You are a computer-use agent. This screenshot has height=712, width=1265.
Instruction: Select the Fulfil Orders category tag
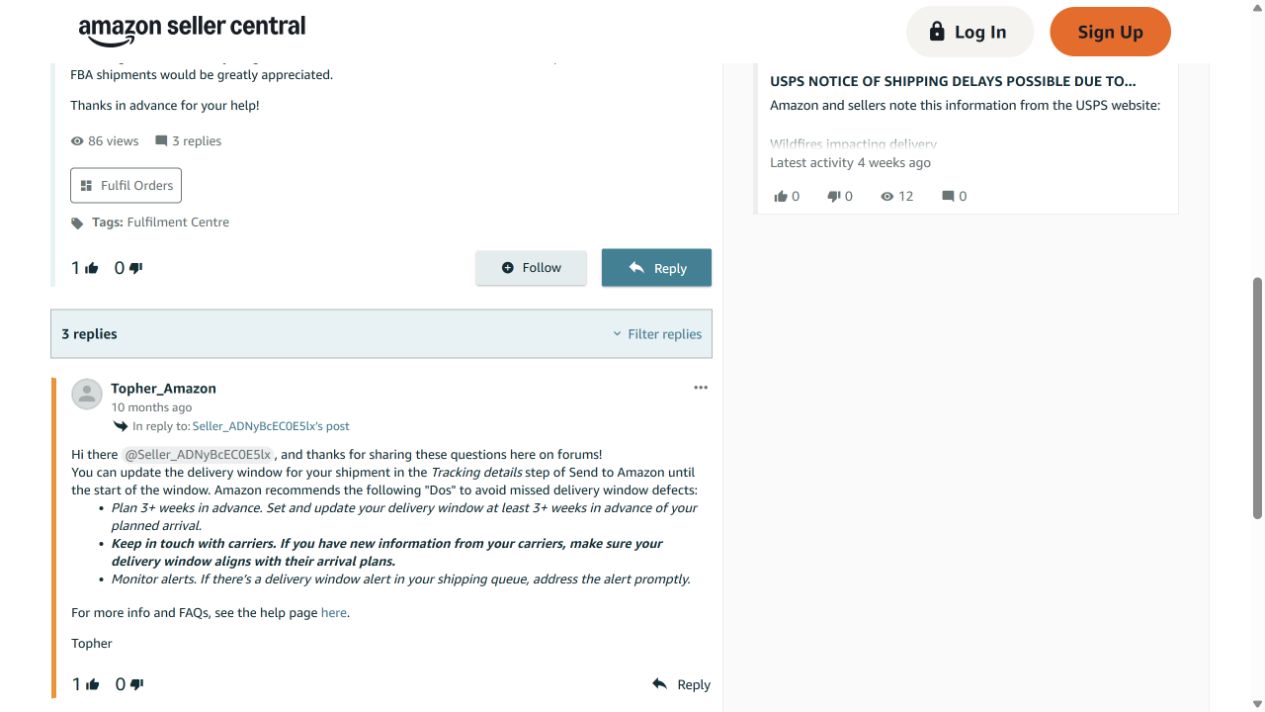pos(126,185)
